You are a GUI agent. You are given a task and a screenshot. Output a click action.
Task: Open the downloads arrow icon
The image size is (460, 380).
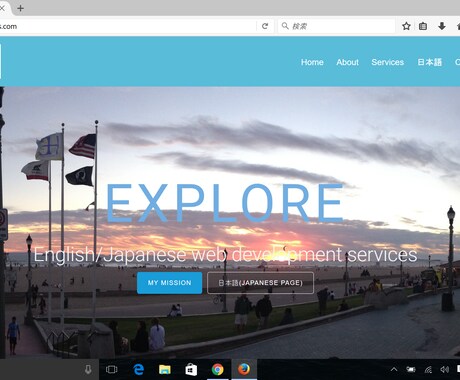[442, 26]
